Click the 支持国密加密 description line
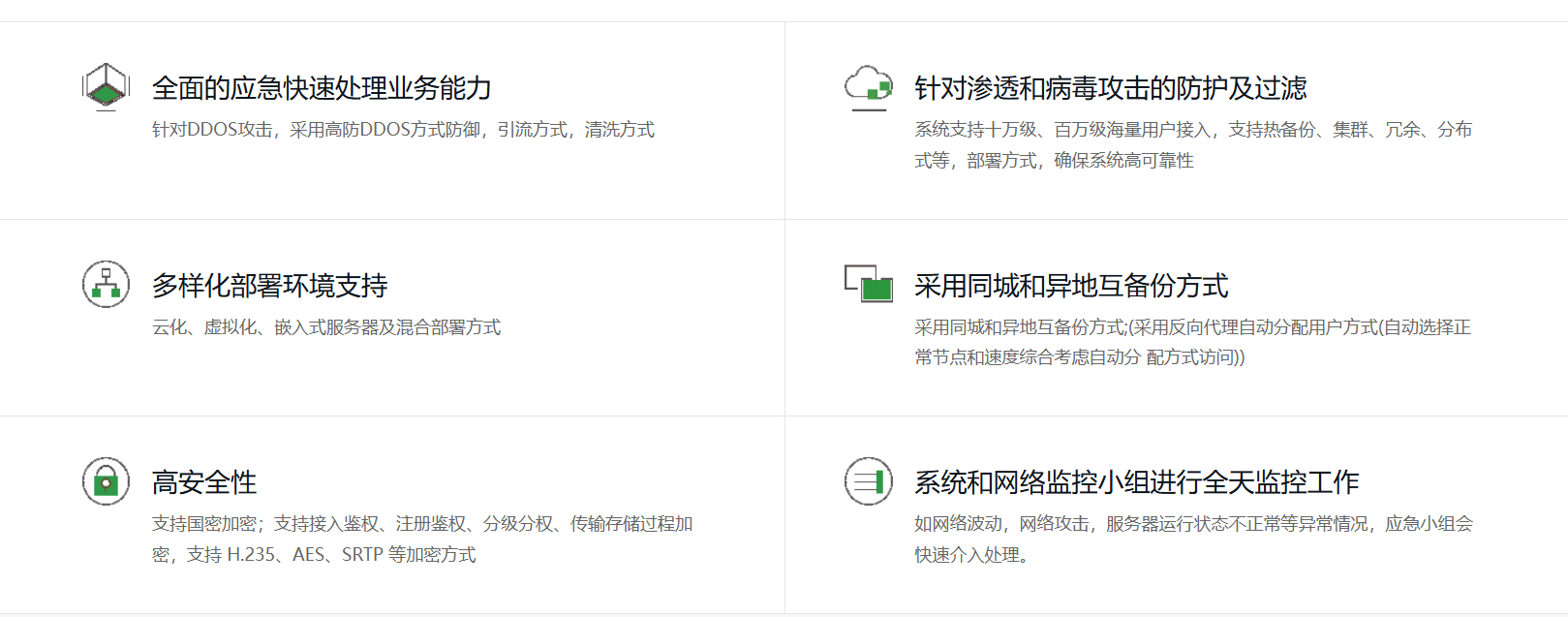This screenshot has height=617, width=1568. [x=421, y=524]
